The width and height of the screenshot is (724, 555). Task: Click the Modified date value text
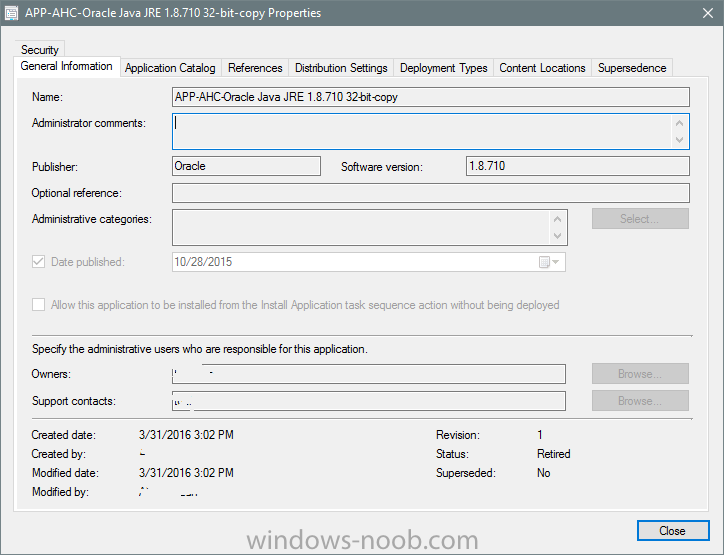[186, 473]
